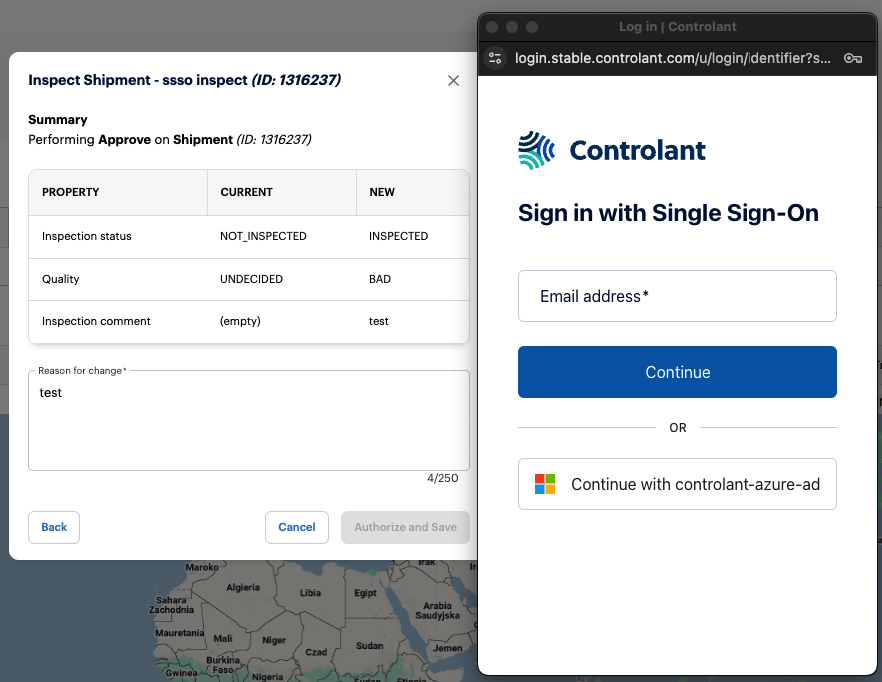
Task: Click the Authorize and Save button
Action: tap(405, 527)
